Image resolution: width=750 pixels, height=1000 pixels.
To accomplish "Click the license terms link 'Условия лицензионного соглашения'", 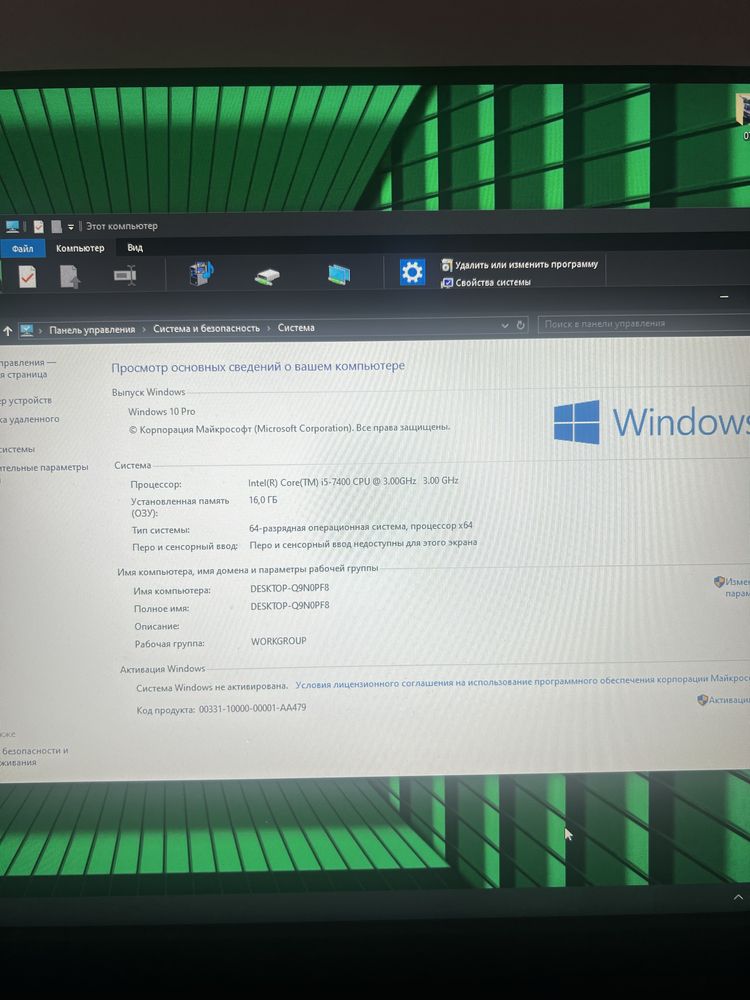I will [522, 682].
